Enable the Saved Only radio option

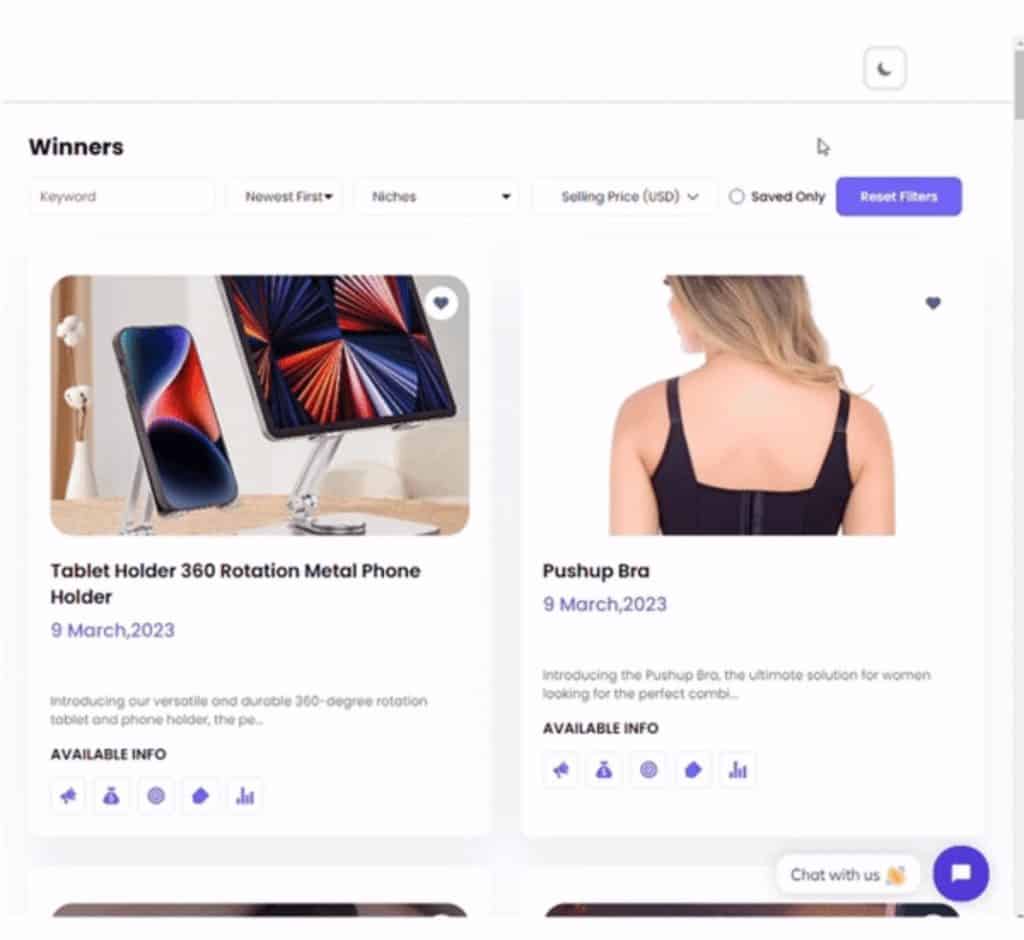737,197
